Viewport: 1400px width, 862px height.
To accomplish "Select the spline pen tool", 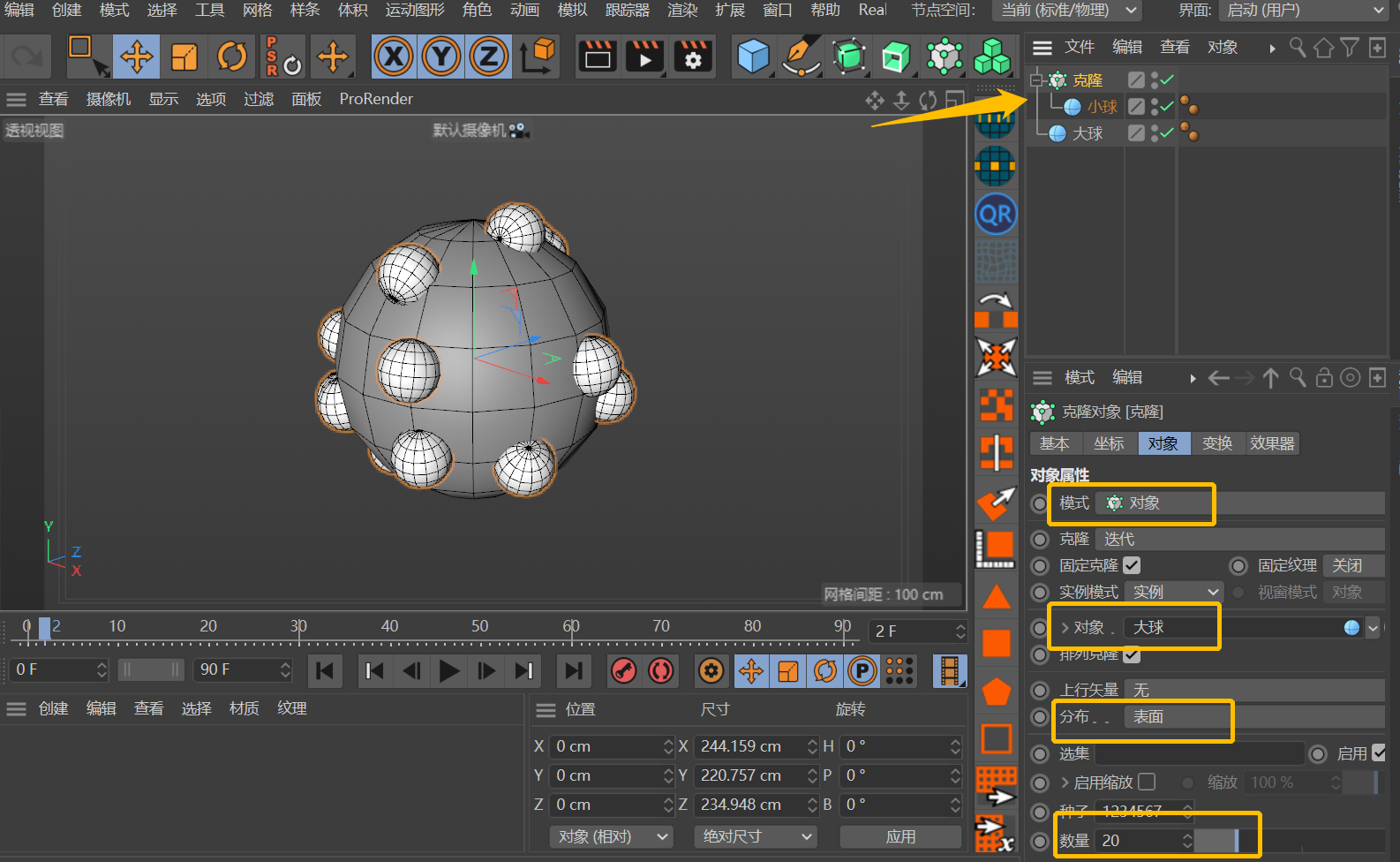I will click(802, 57).
